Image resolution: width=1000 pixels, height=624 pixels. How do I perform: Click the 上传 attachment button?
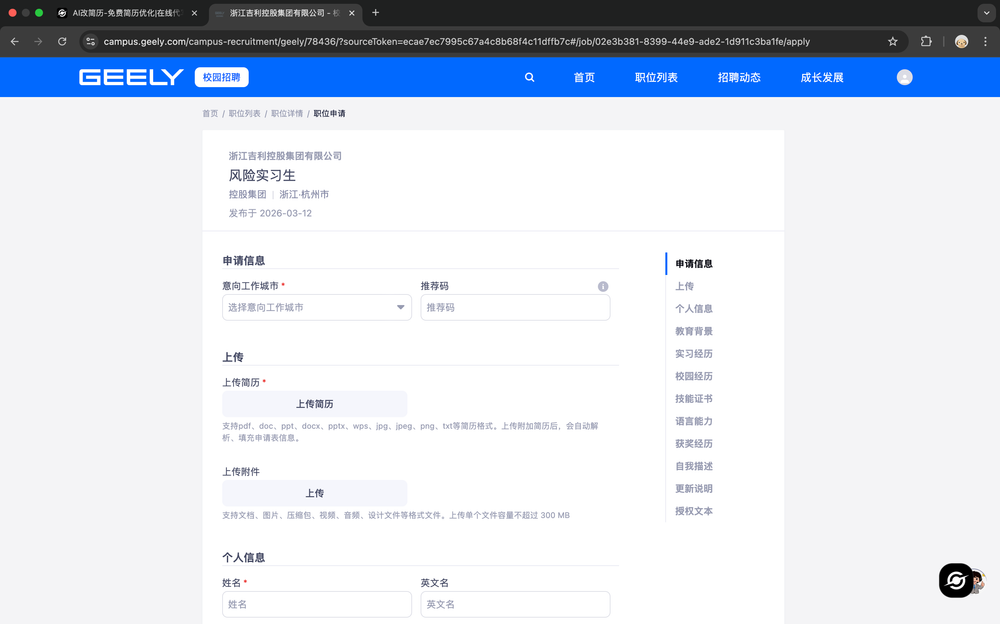click(314, 493)
